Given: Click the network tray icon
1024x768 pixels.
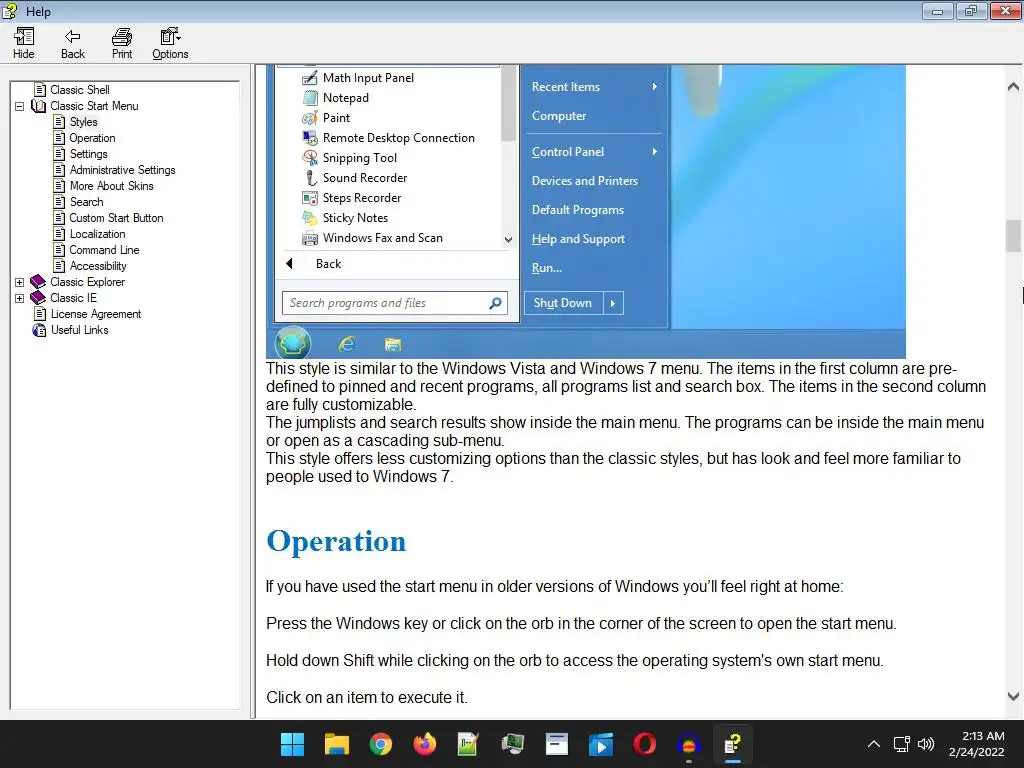Looking at the screenshot, I should tap(902, 744).
